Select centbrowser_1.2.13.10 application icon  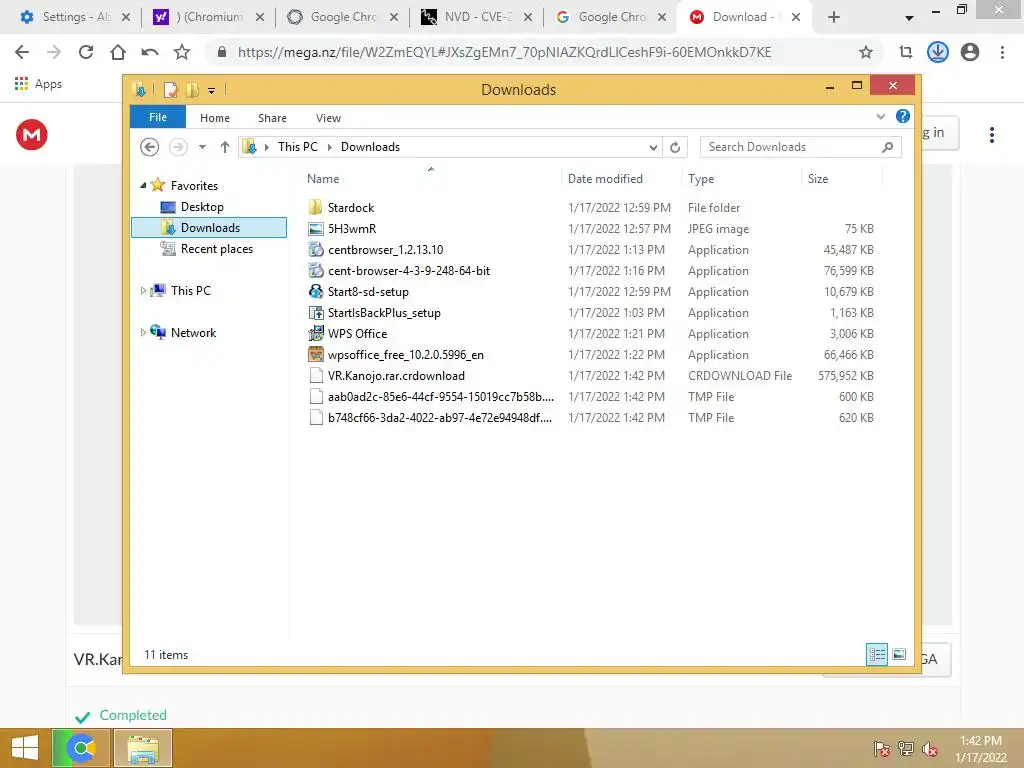315,249
